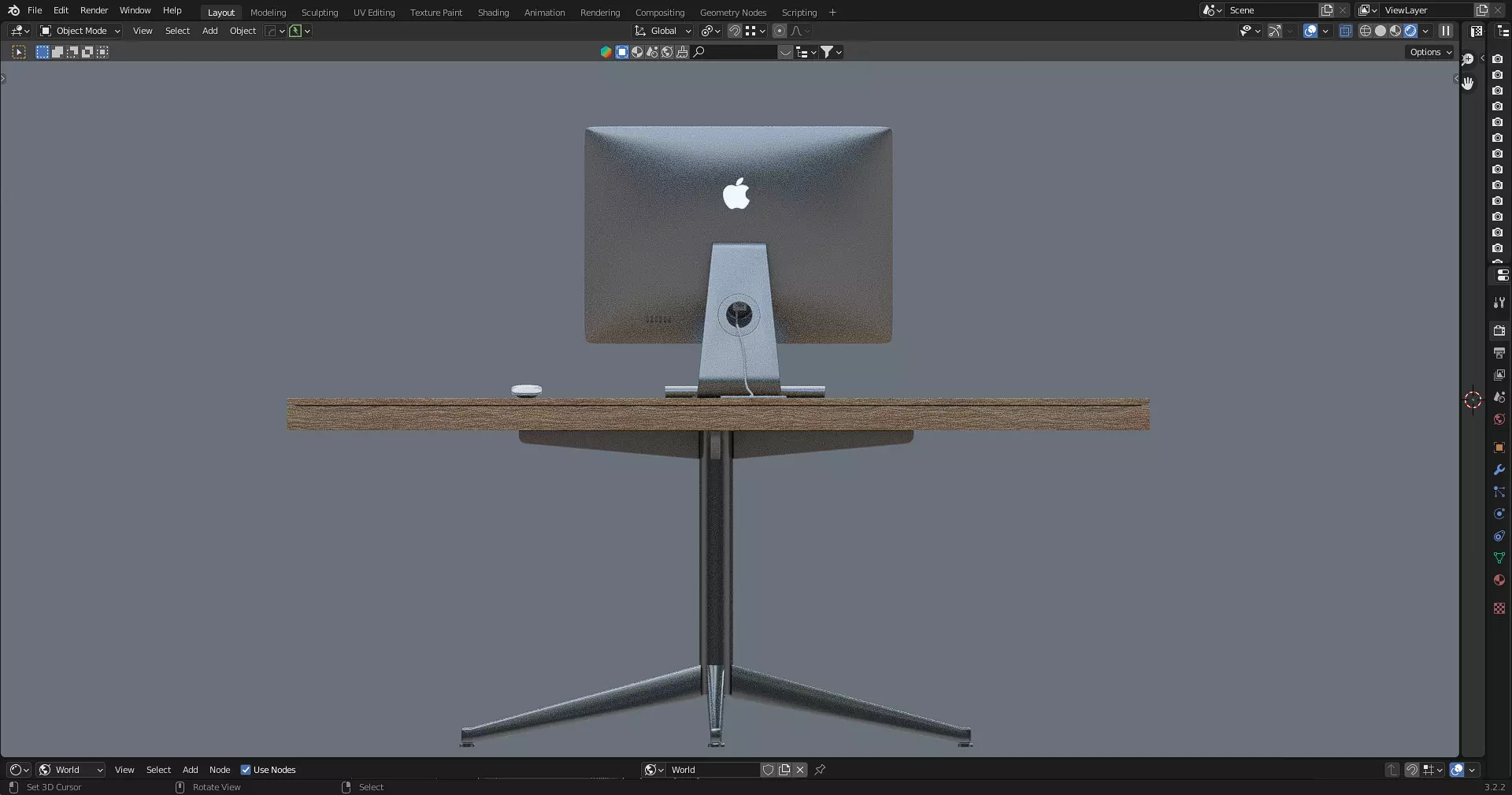
Task: Open the Scene properties tab
Action: pos(1499,397)
